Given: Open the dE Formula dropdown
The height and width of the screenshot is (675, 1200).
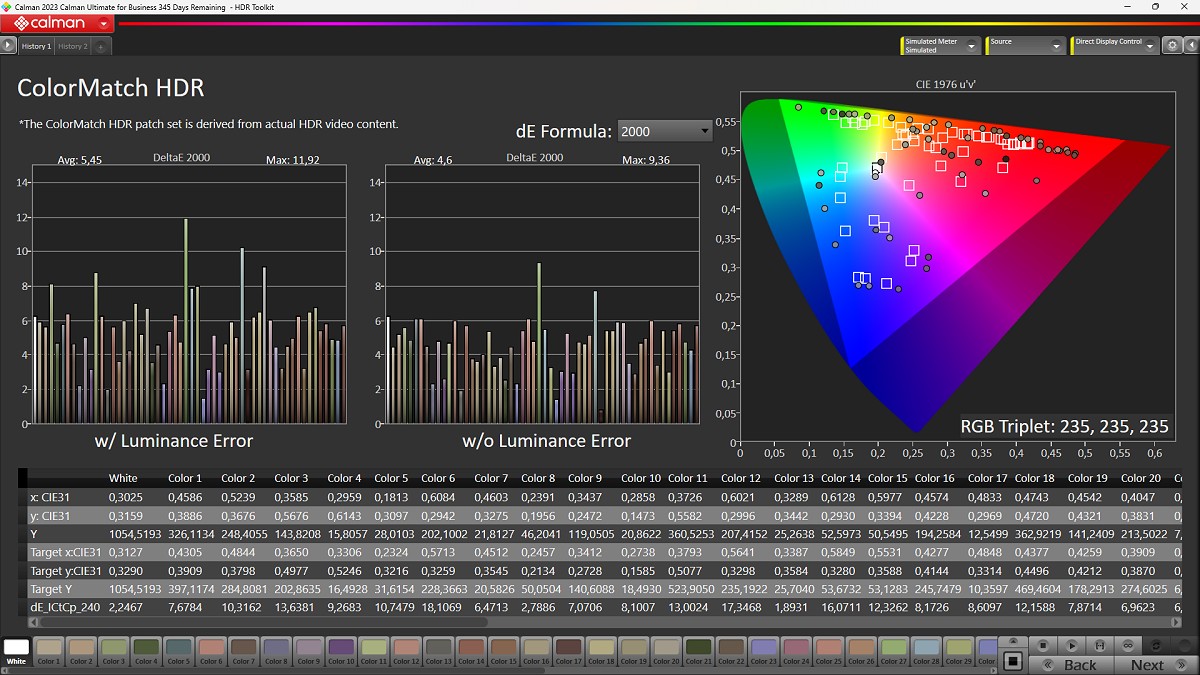Looking at the screenshot, I should pyautogui.click(x=665, y=131).
